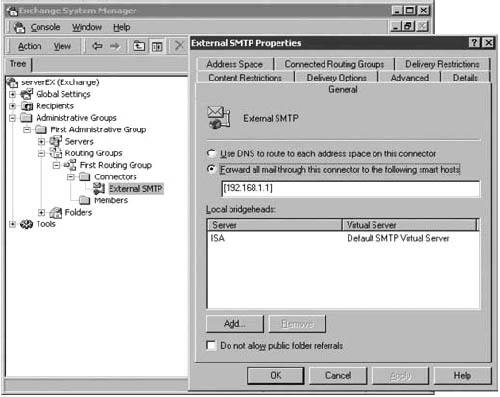Image resolution: width=500 pixels, height=397 pixels.
Task: Collapse the First Administrative Group node
Action: pos(27,129)
